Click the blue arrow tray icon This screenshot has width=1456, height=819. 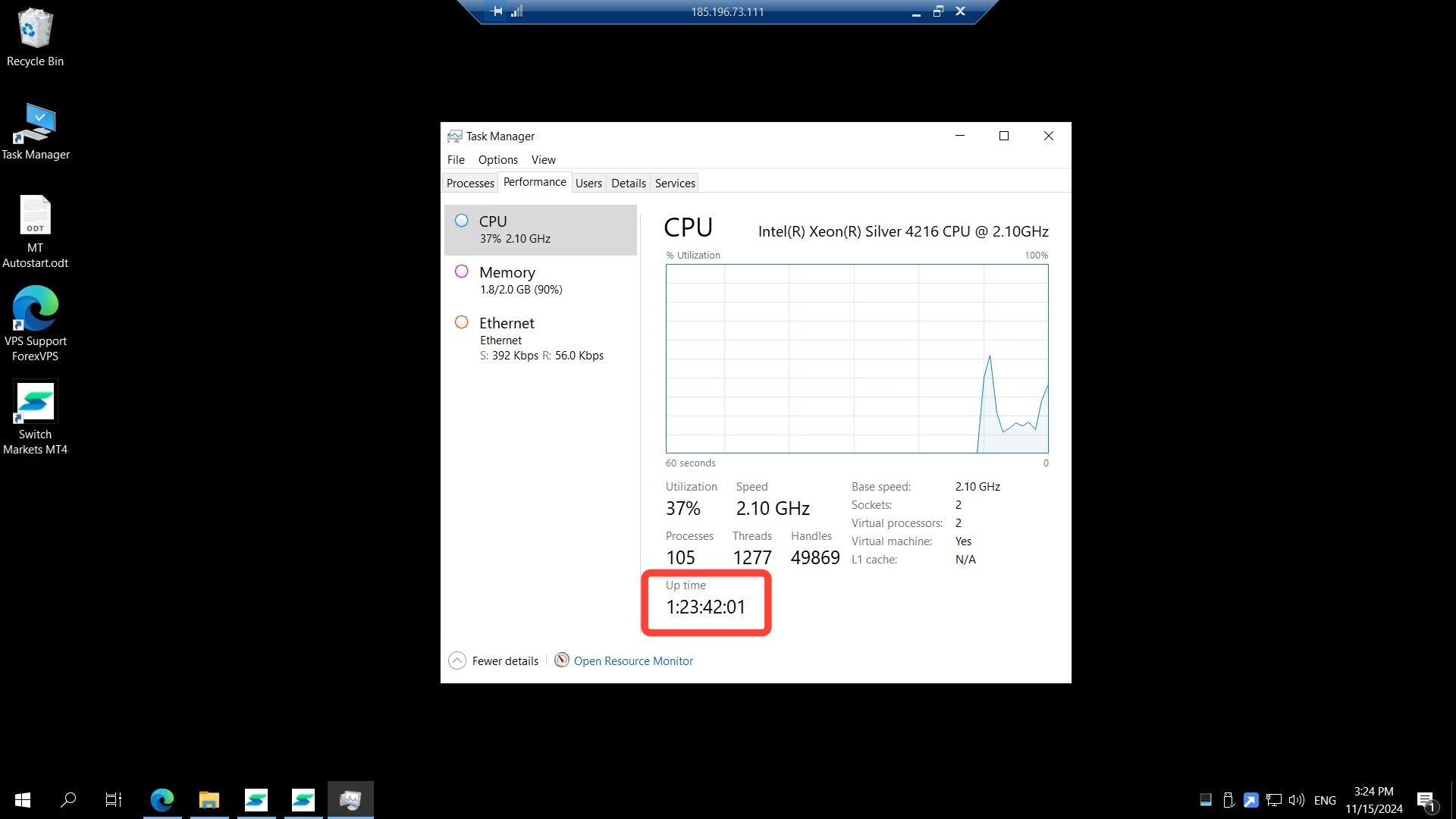[x=1250, y=800]
